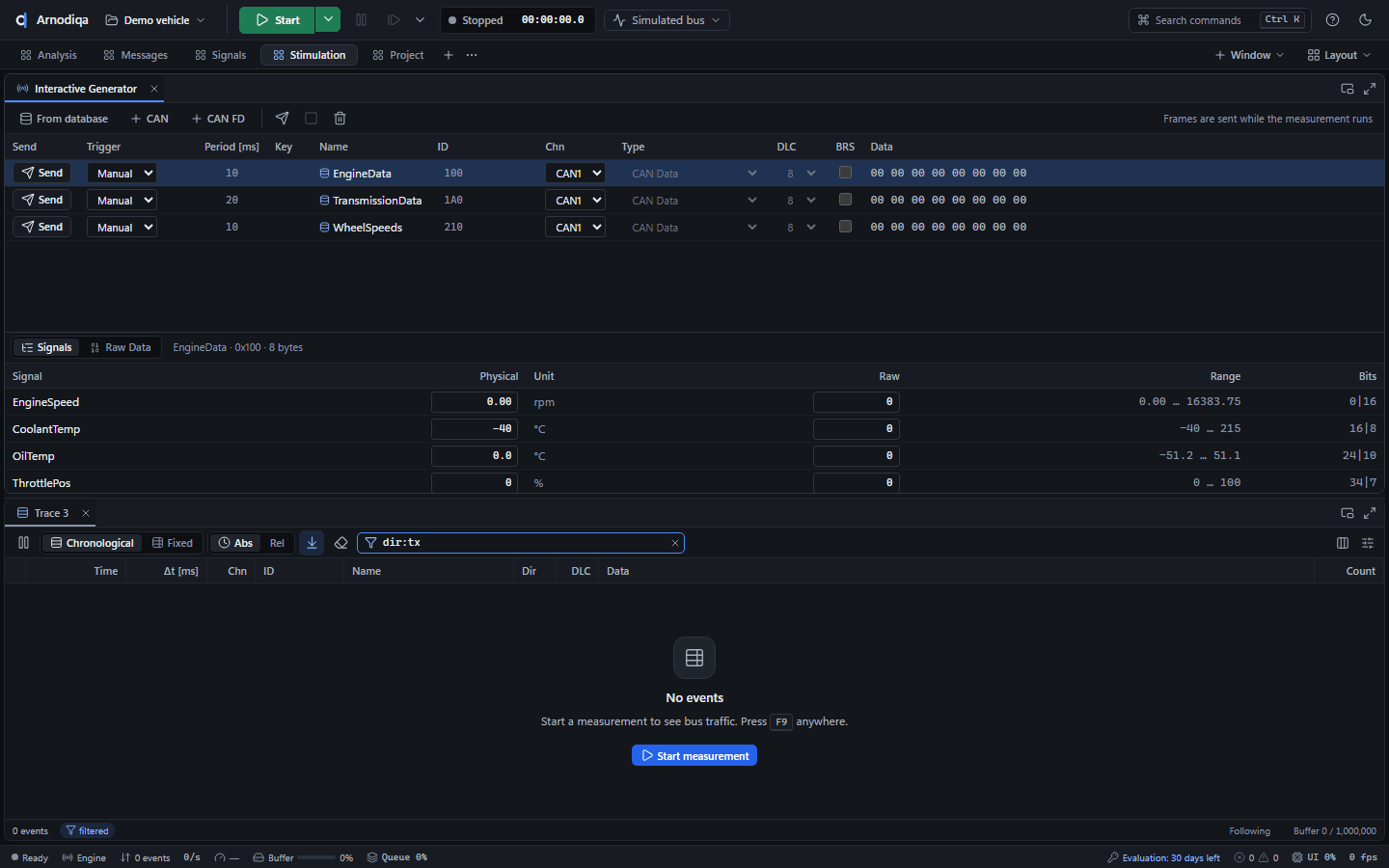The image size is (1389, 868).
Task: Click the step-forward icon in top bar
Action: coord(394,20)
